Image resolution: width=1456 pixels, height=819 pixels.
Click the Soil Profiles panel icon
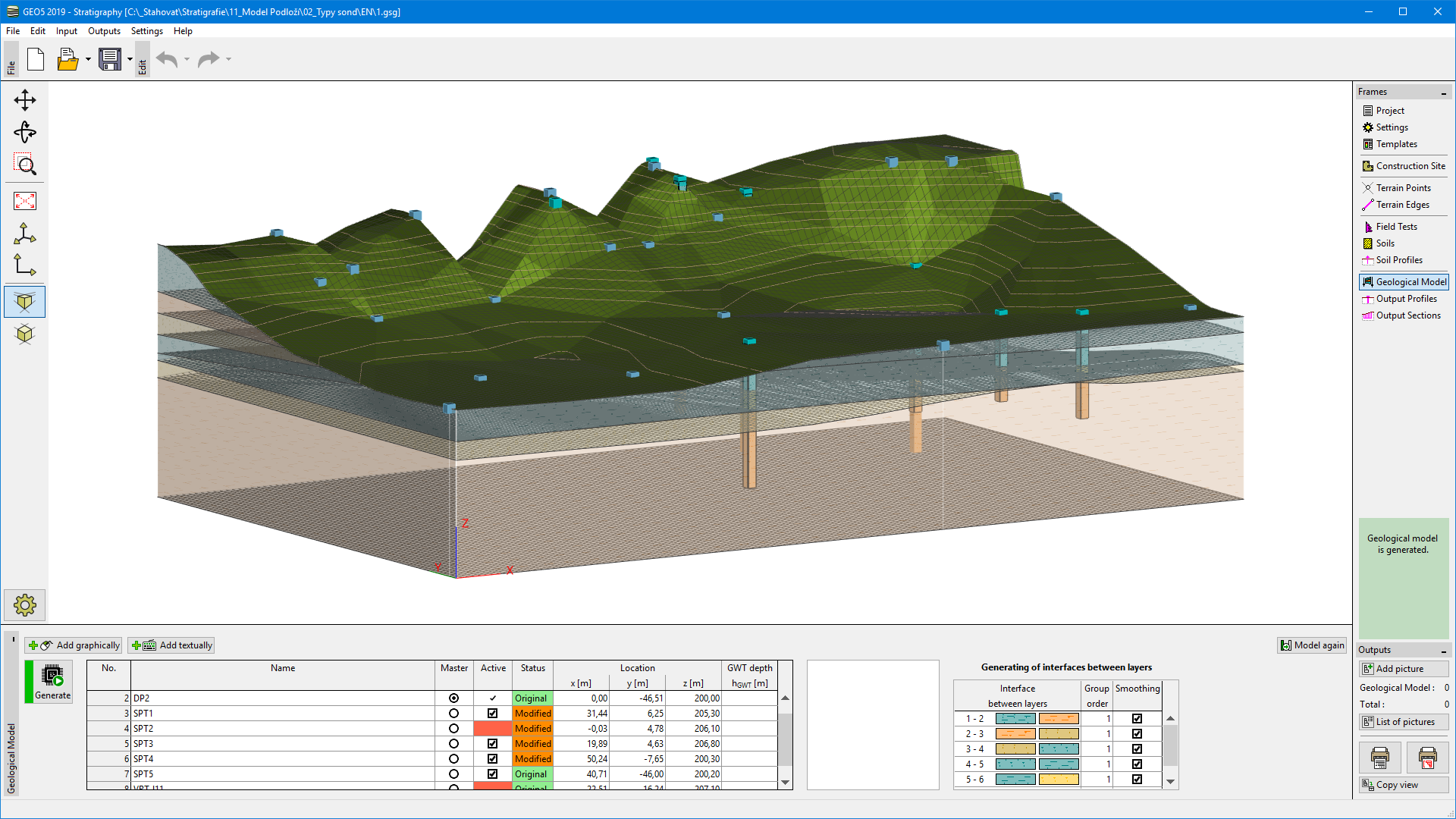click(1398, 260)
